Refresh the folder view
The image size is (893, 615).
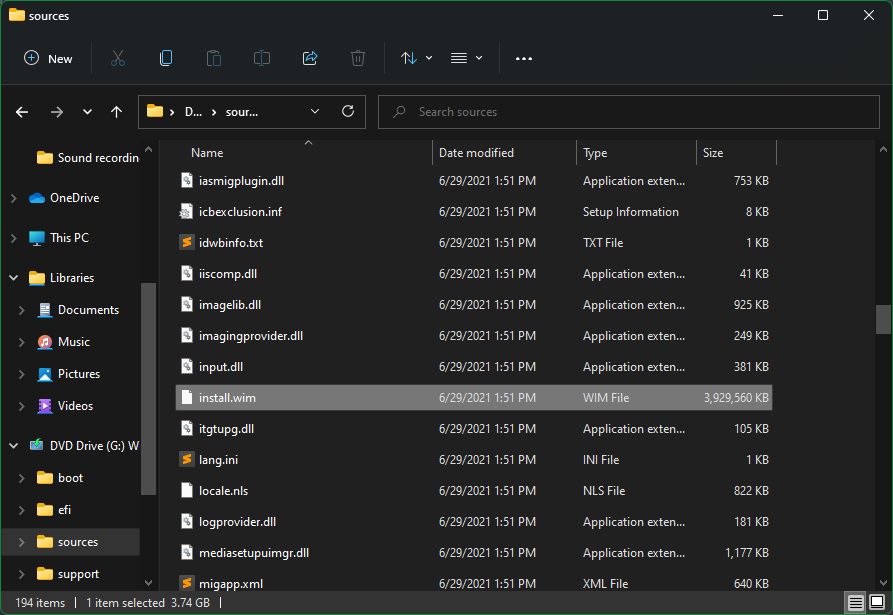tap(347, 111)
